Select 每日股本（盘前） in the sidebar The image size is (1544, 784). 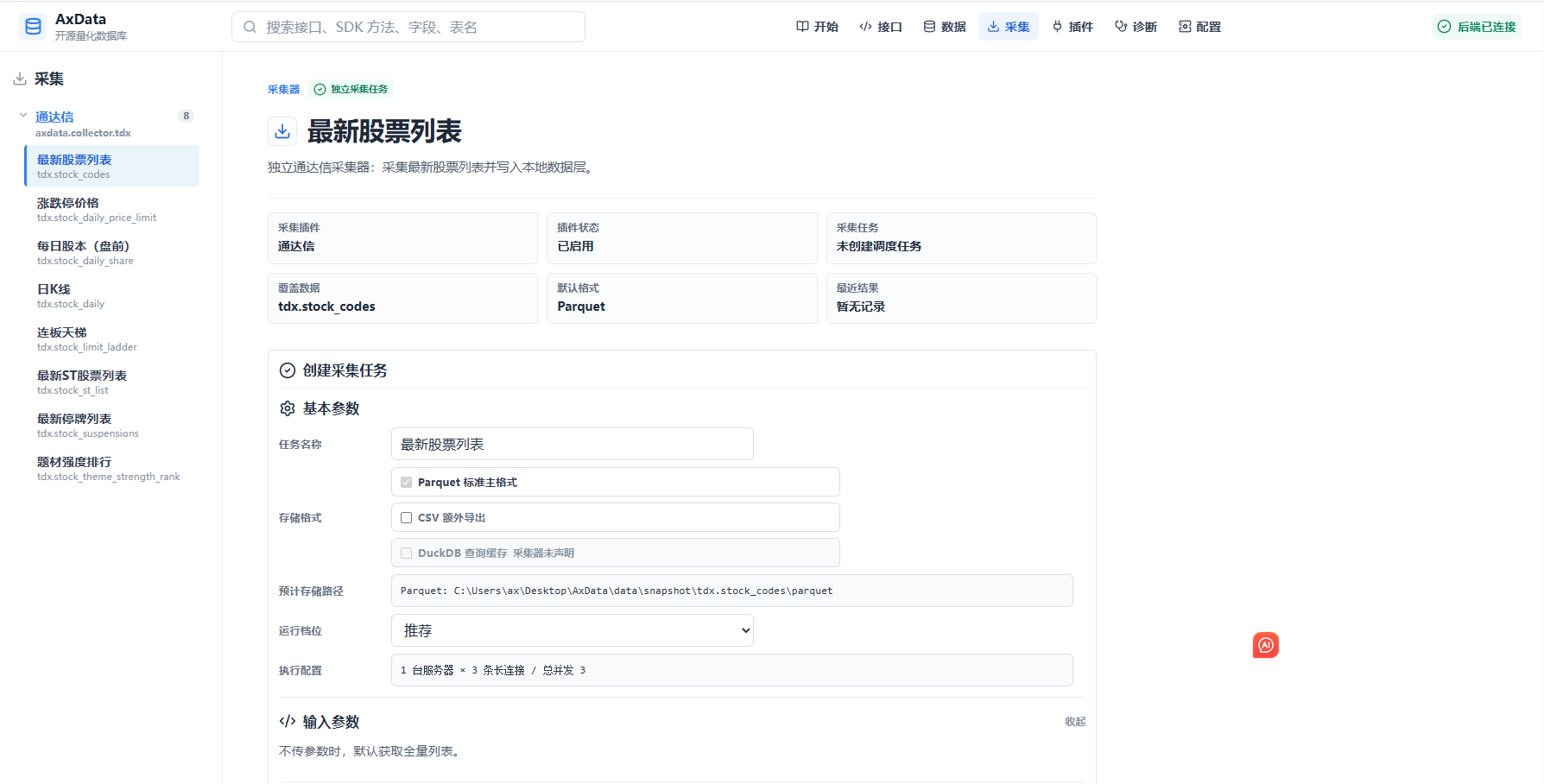[112, 252]
